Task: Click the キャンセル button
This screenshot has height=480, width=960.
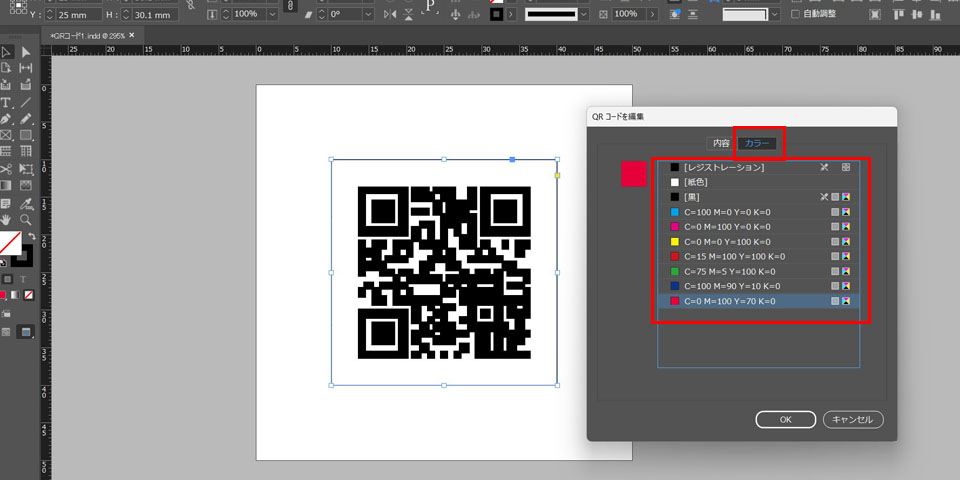Action: point(853,420)
